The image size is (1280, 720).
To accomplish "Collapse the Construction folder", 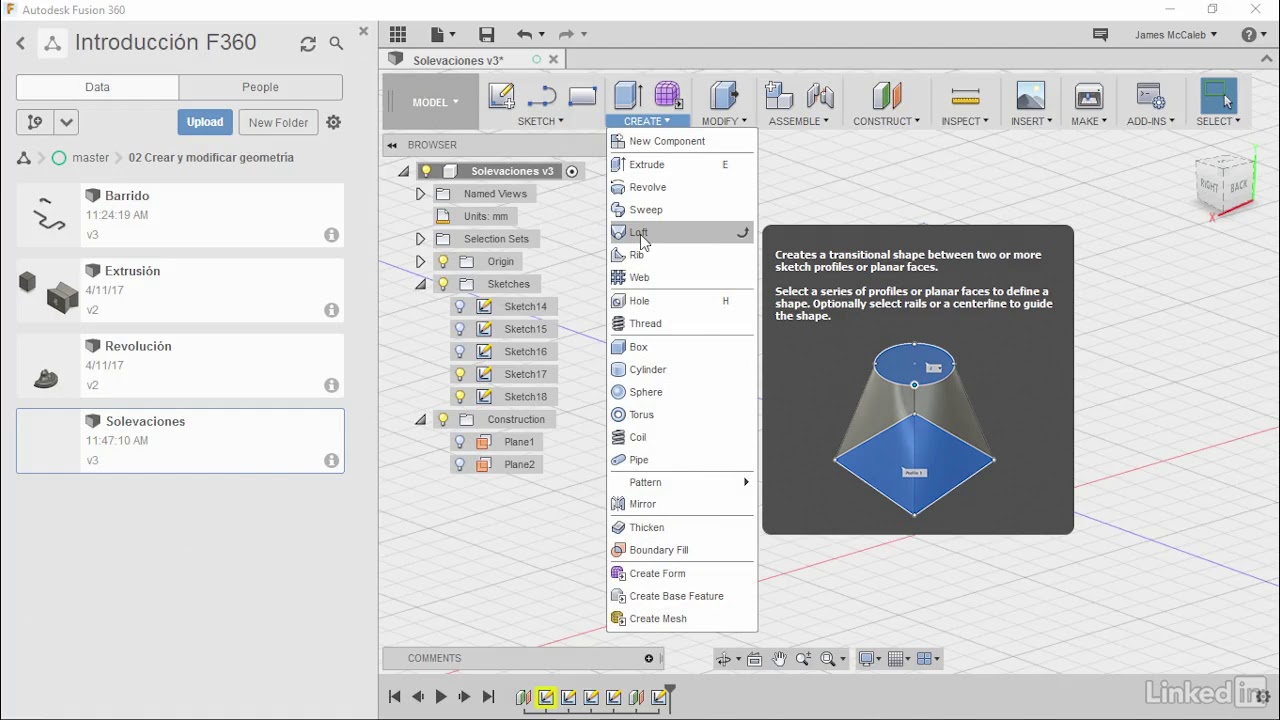I will (420, 420).
